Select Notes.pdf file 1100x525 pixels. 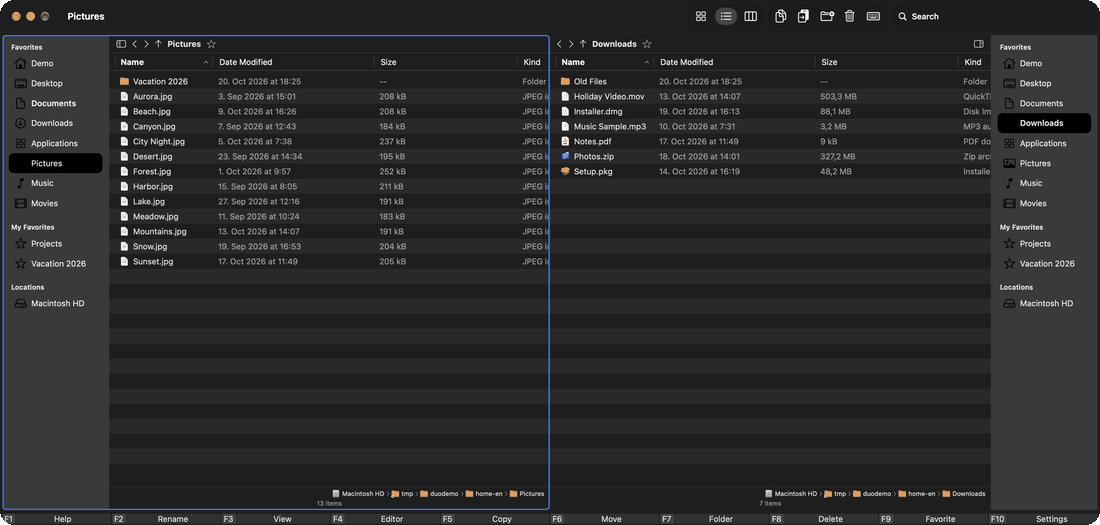click(772, 141)
